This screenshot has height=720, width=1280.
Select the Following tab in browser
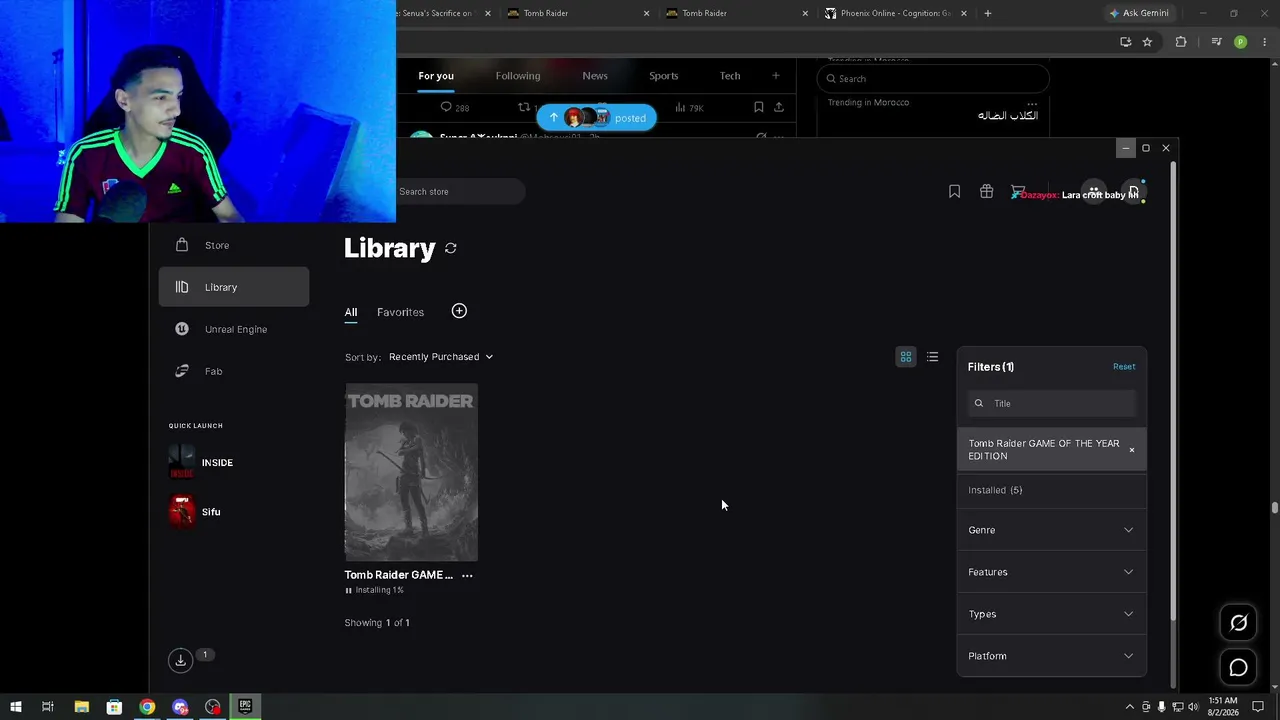518,76
